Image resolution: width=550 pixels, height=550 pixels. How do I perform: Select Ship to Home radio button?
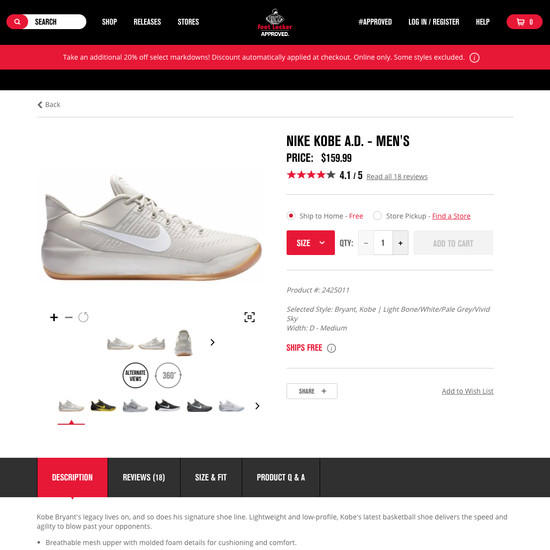pos(291,215)
